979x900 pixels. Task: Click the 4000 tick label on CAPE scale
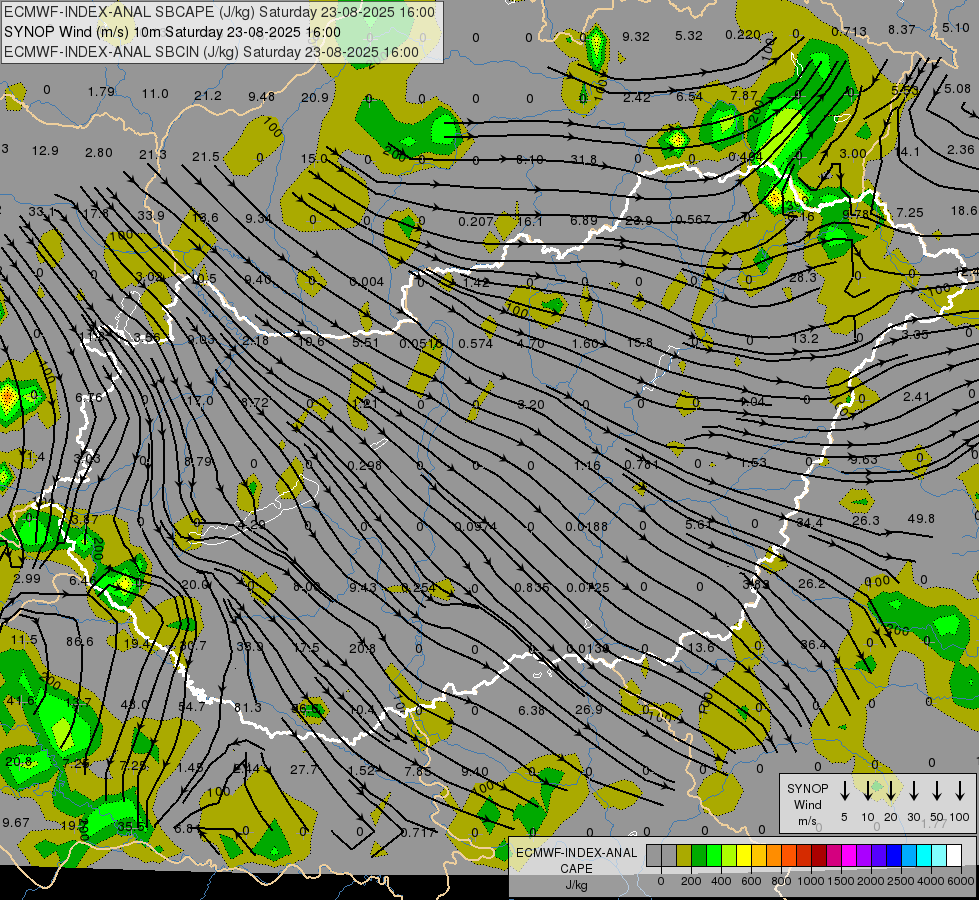(x=931, y=881)
